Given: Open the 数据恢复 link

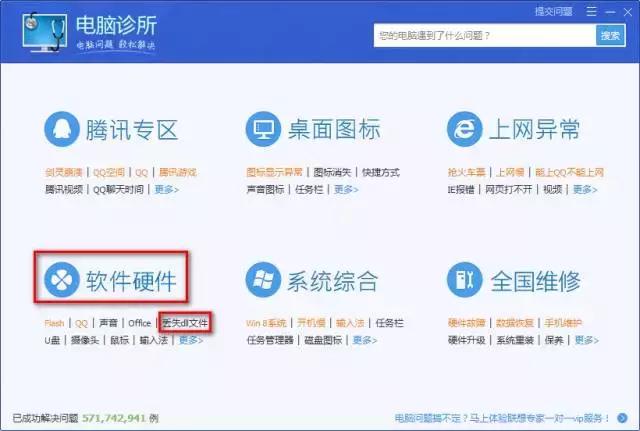Looking at the screenshot, I should pos(515,323).
